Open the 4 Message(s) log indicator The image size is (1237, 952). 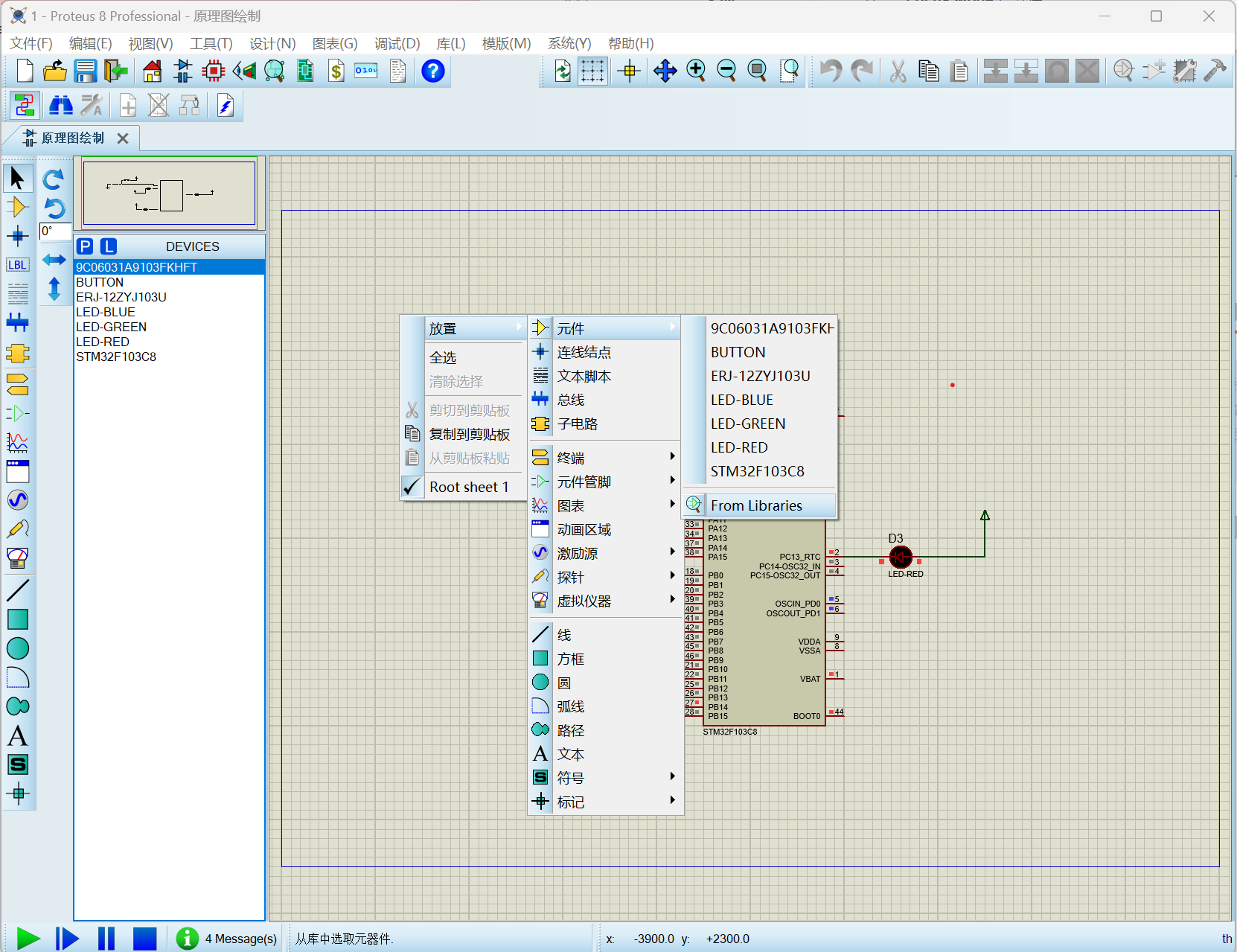coord(226,939)
